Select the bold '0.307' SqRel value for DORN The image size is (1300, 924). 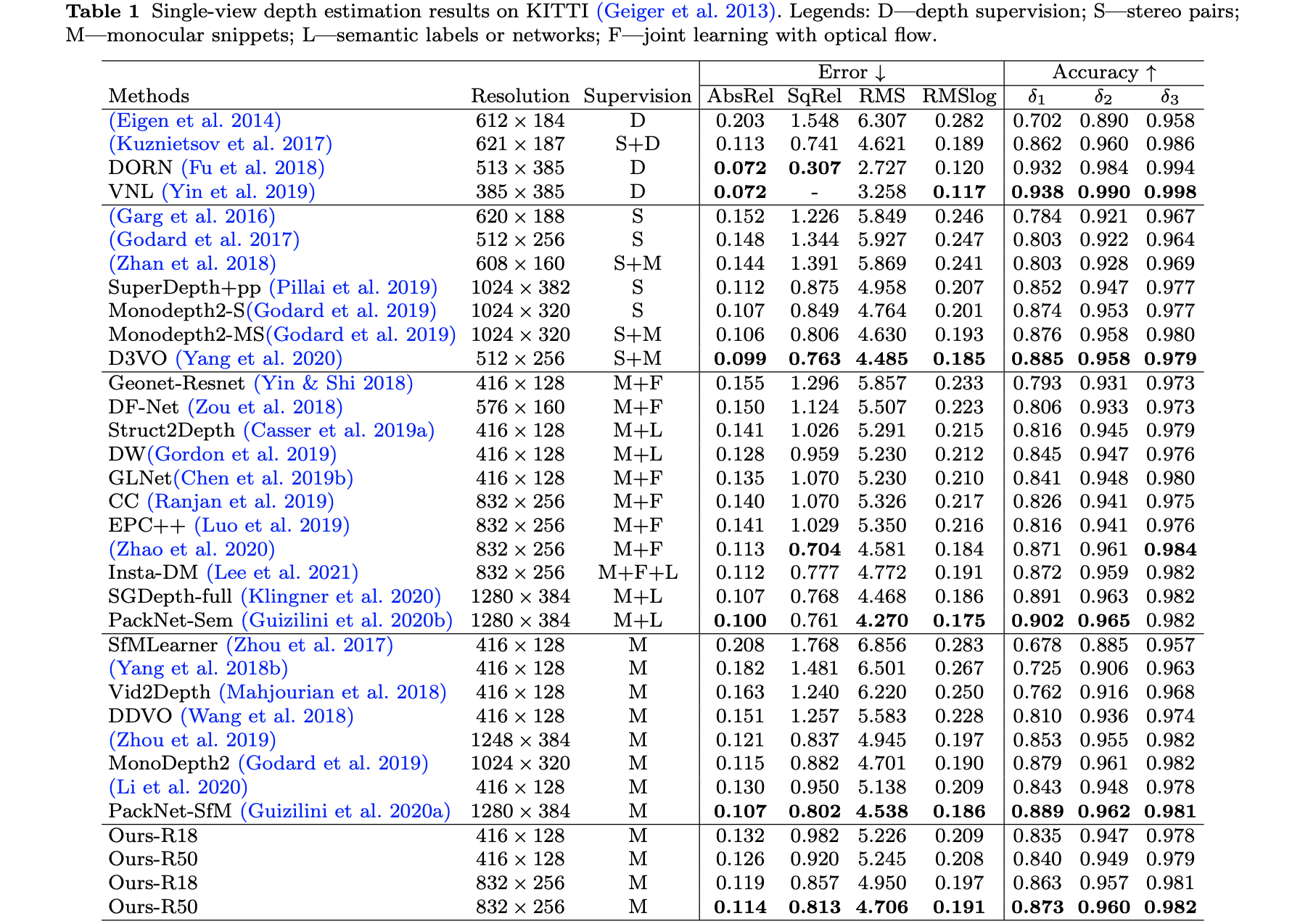click(815, 168)
